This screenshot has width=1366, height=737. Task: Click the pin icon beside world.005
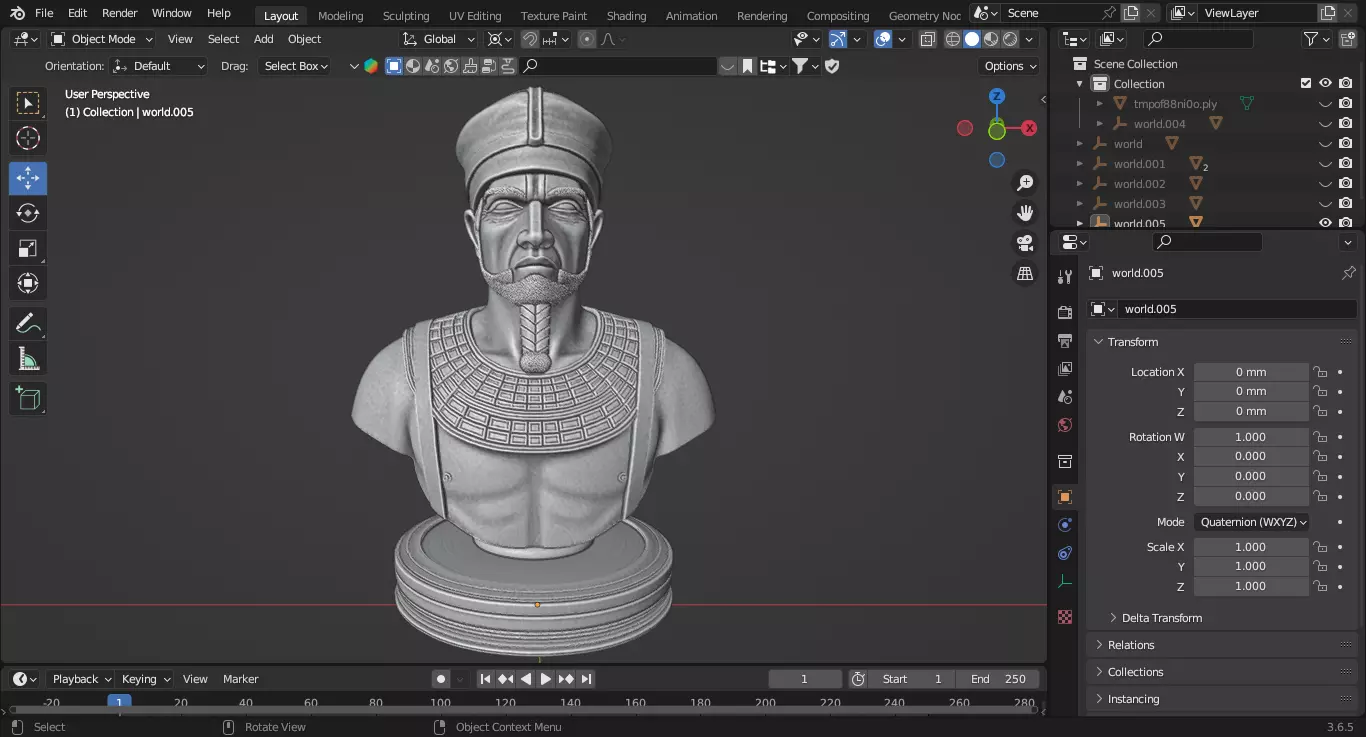click(x=1348, y=273)
